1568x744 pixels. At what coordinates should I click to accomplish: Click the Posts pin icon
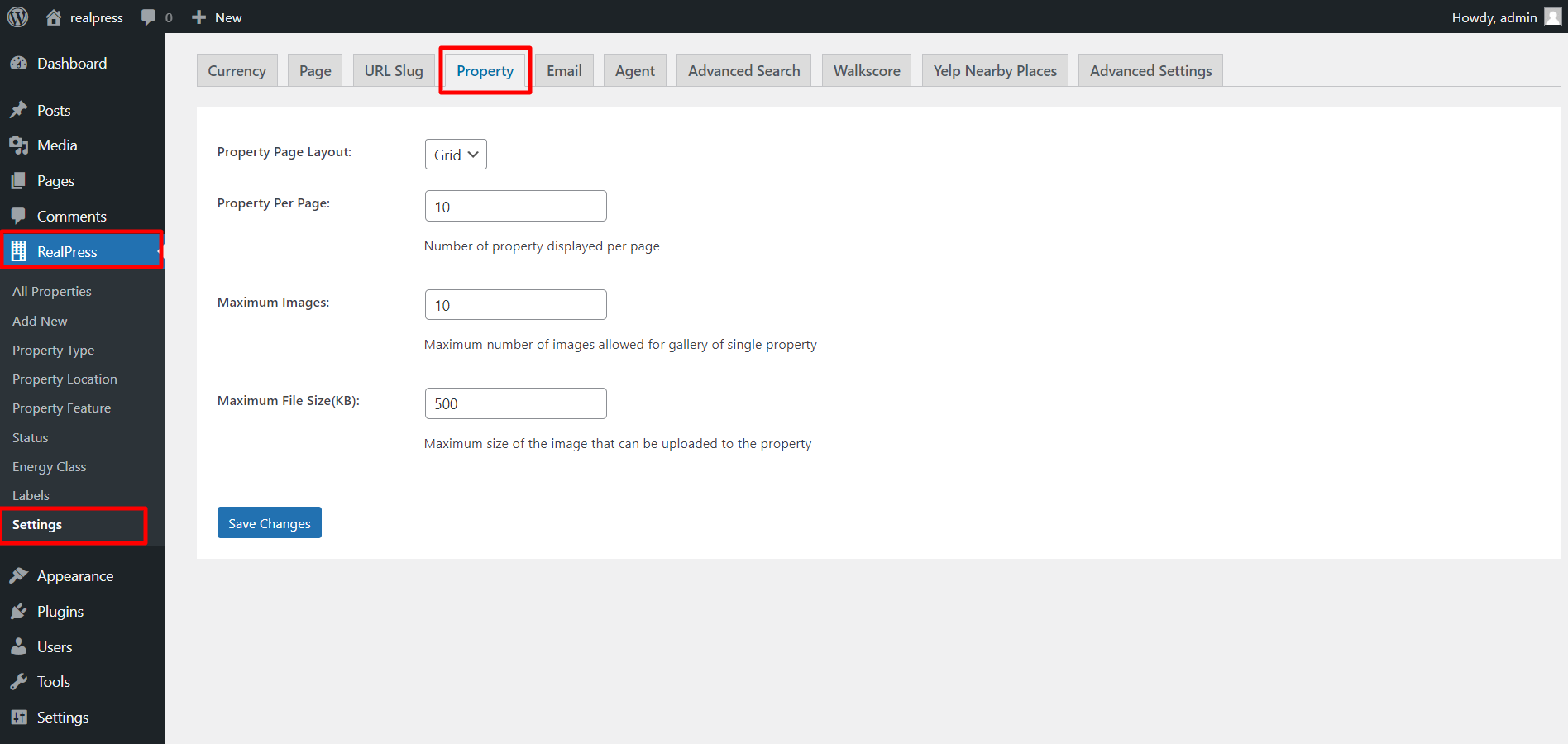pos(18,110)
